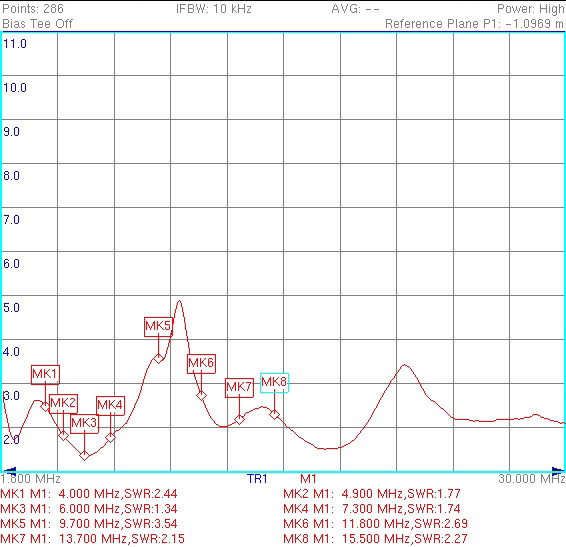This screenshot has width=566, height=547.
Task: Click the stop frequency 30.000 MHz label
Action: (x=532, y=479)
